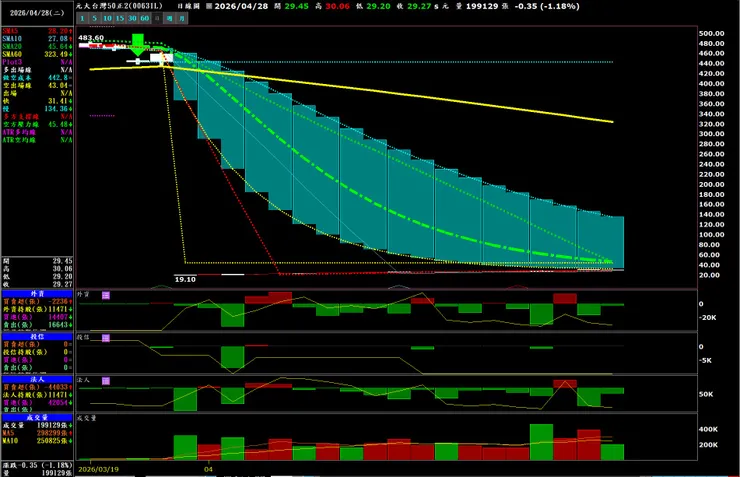Select the 成交量 blue panel header
The image size is (740, 477).
coord(37,418)
